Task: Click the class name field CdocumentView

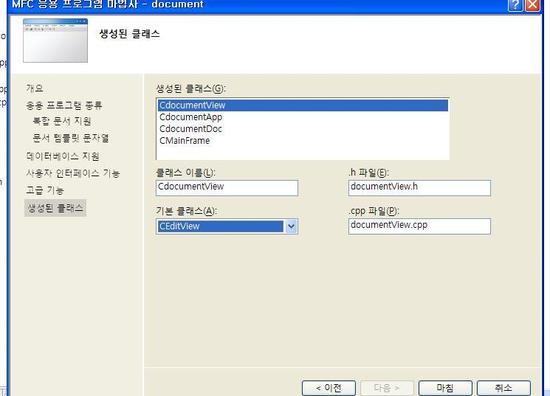Action: click(227, 188)
